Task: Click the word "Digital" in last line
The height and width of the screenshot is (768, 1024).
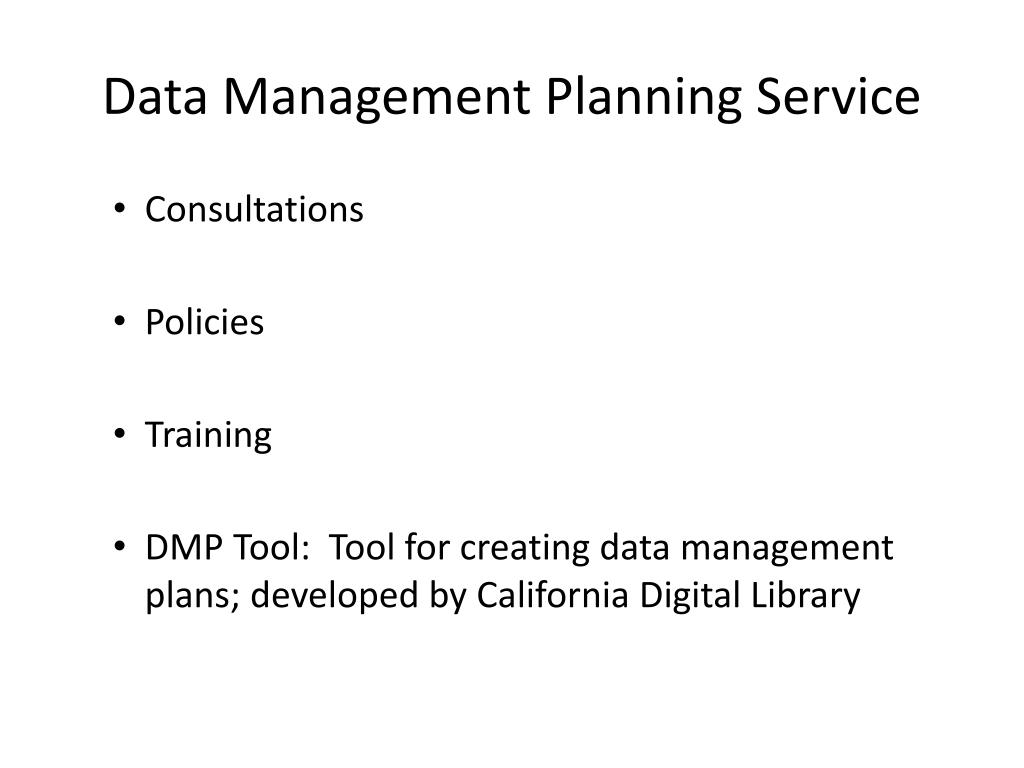Action: (690, 598)
